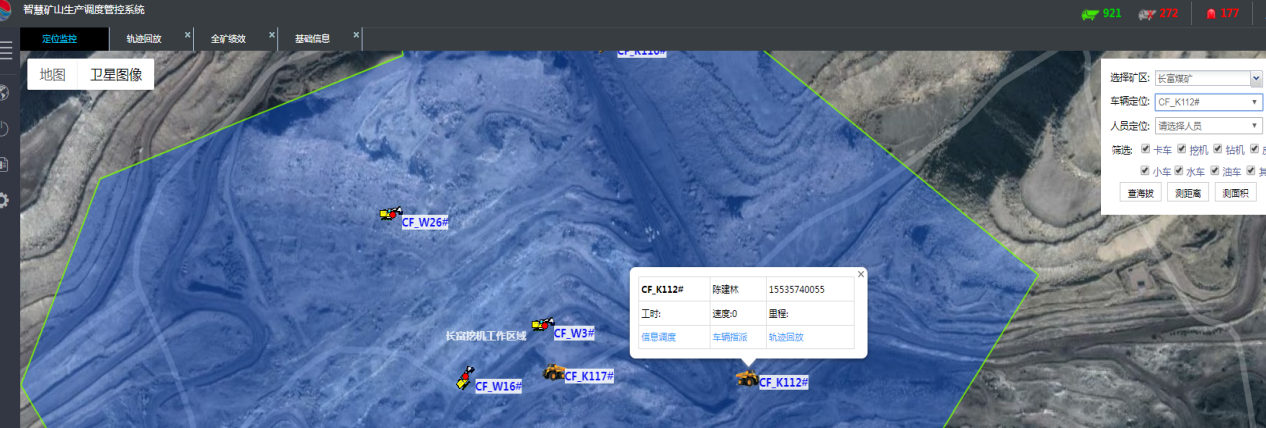Open the 车辆定位 vehicle dropdown
Viewport: 1266px width, 428px height.
pyautogui.click(x=1208, y=102)
